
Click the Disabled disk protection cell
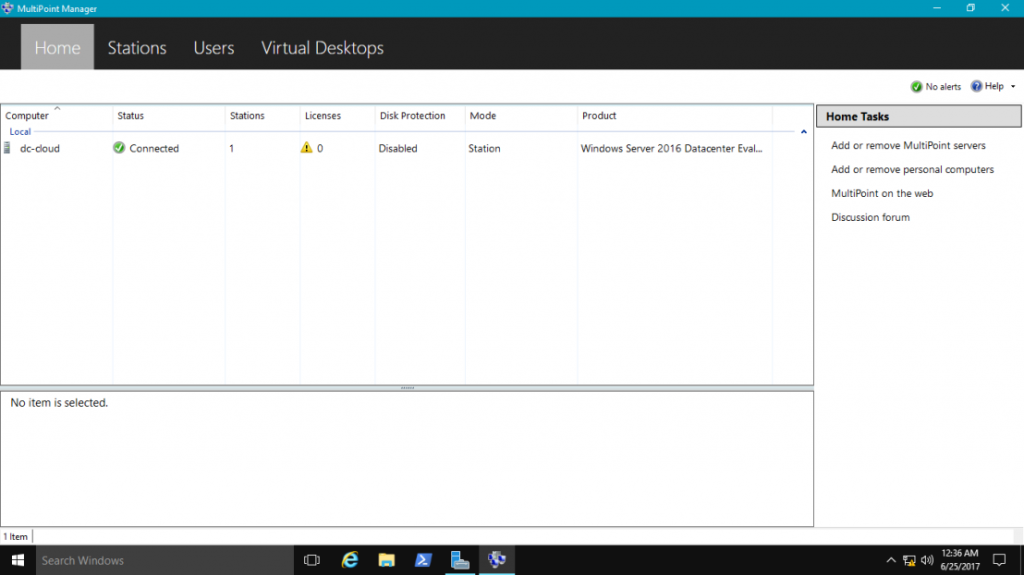(x=398, y=148)
